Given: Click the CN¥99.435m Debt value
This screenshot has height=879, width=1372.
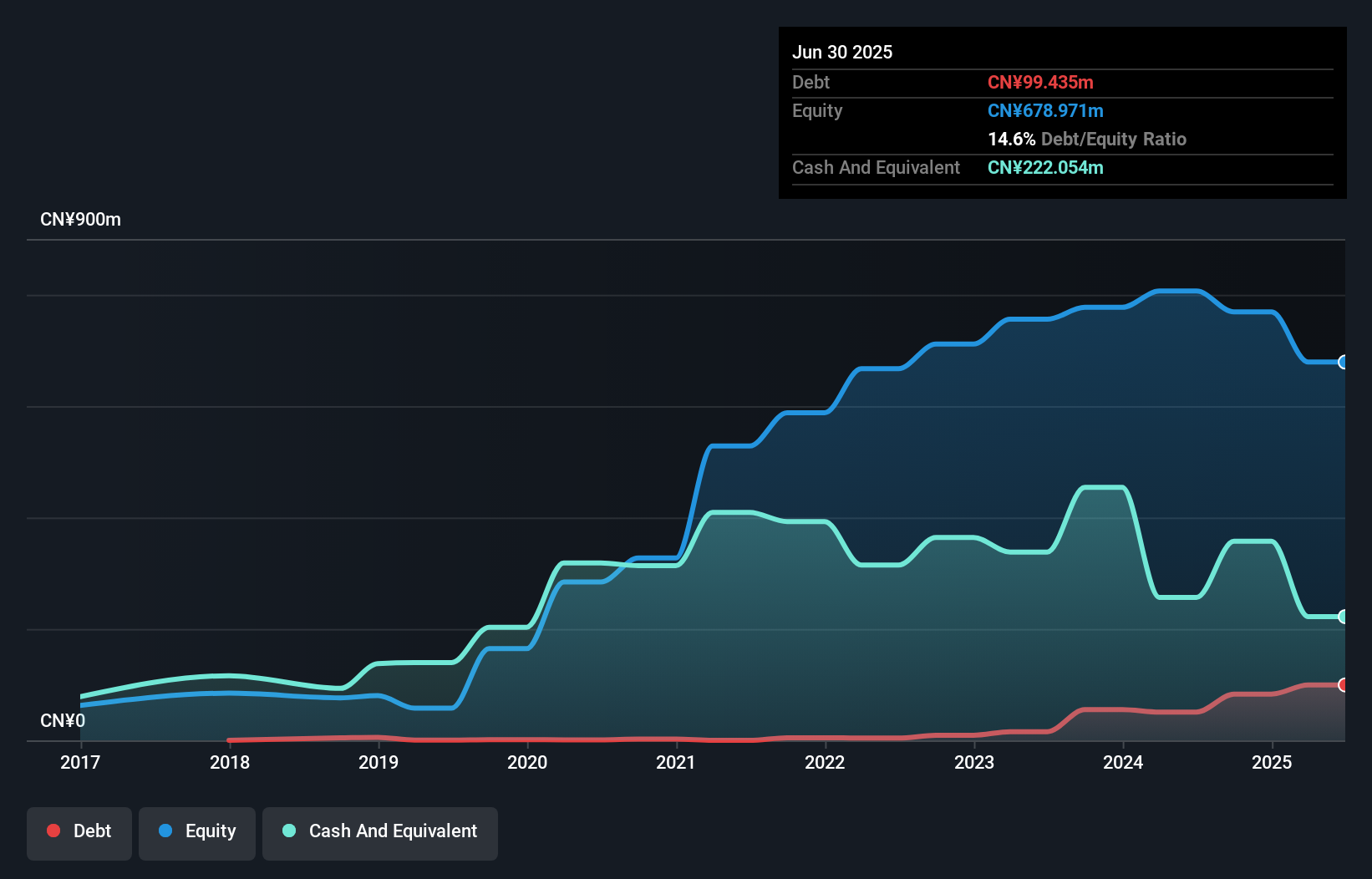Looking at the screenshot, I should 1040,82.
